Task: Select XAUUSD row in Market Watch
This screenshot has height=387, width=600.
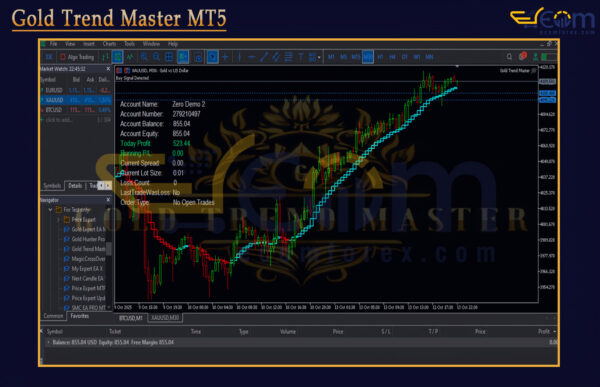Action: coord(76,100)
